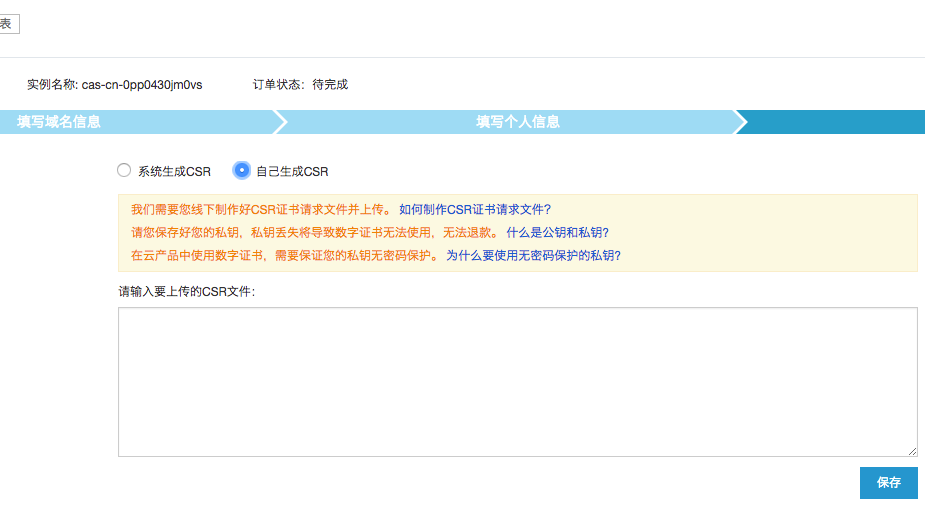Go to the 填写个人信息 step
Viewport: 925px width, 512px height.
coord(517,122)
